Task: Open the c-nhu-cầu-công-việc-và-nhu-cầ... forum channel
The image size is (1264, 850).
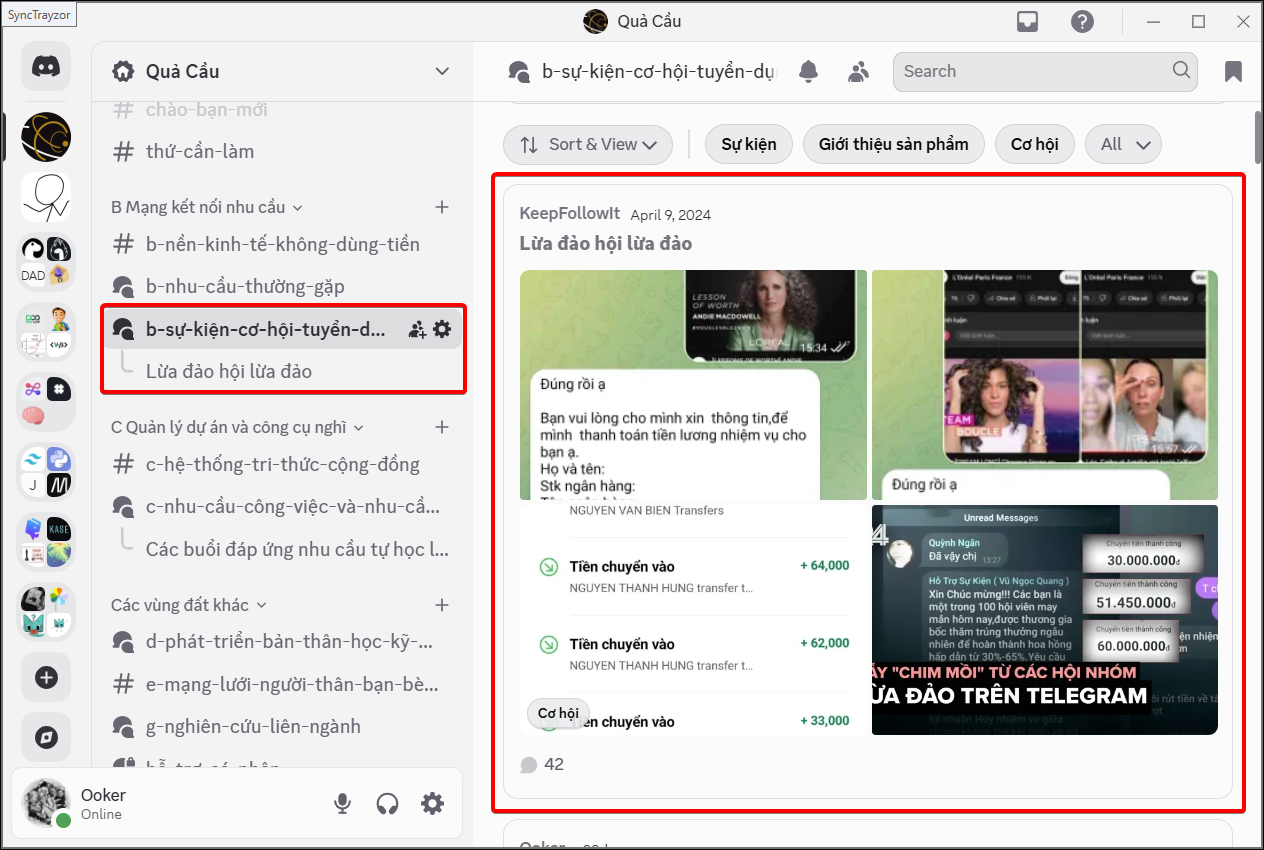Action: click(x=283, y=506)
